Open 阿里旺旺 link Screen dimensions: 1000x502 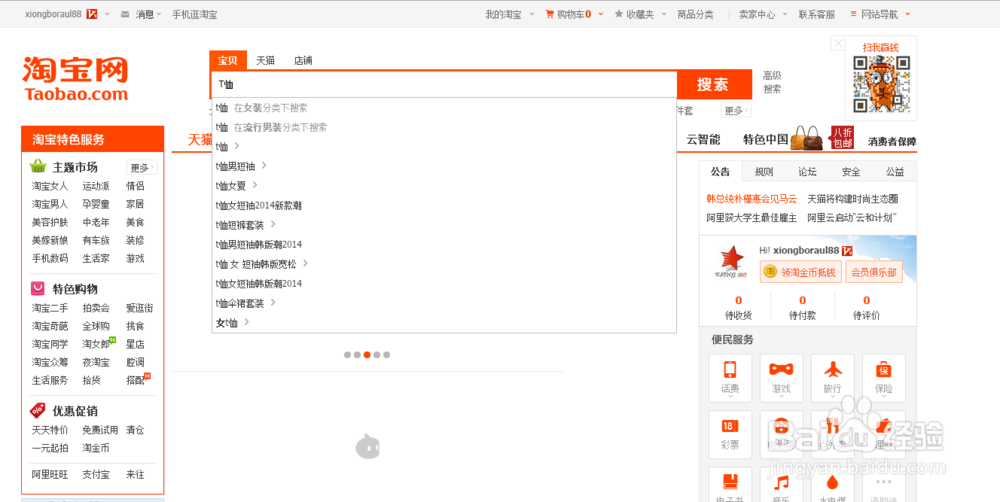tap(50, 474)
